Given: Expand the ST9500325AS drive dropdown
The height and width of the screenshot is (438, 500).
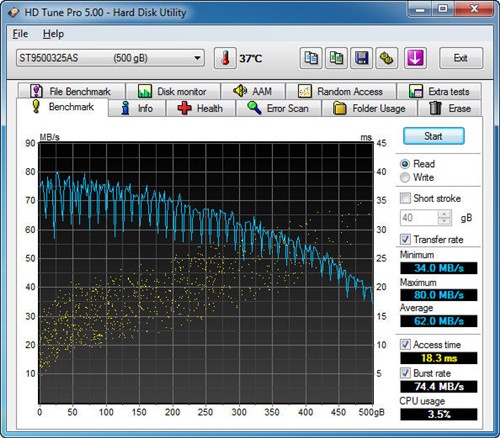Looking at the screenshot, I should (x=197, y=58).
